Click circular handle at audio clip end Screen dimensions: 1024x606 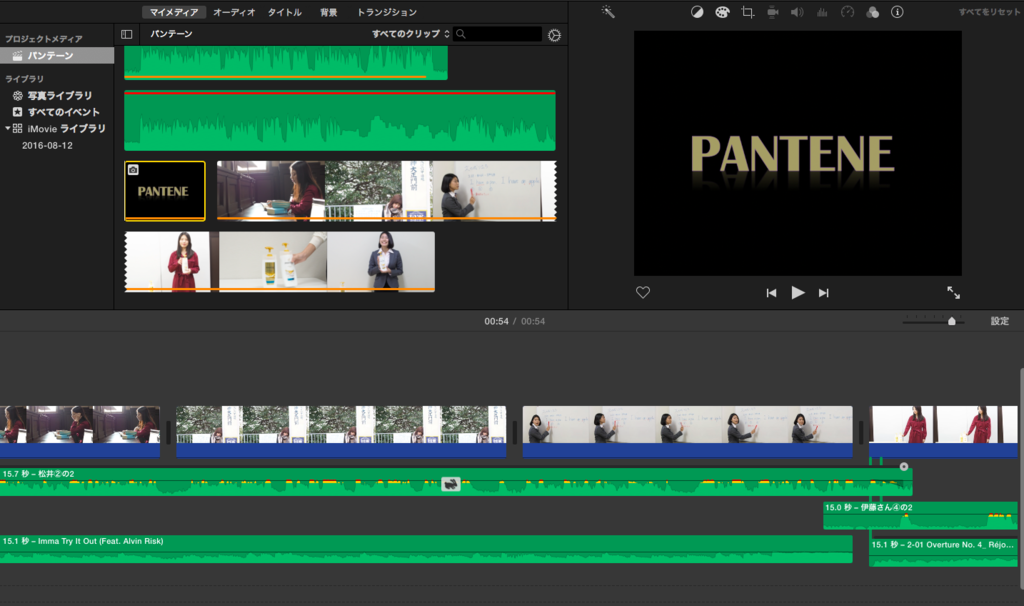904,466
